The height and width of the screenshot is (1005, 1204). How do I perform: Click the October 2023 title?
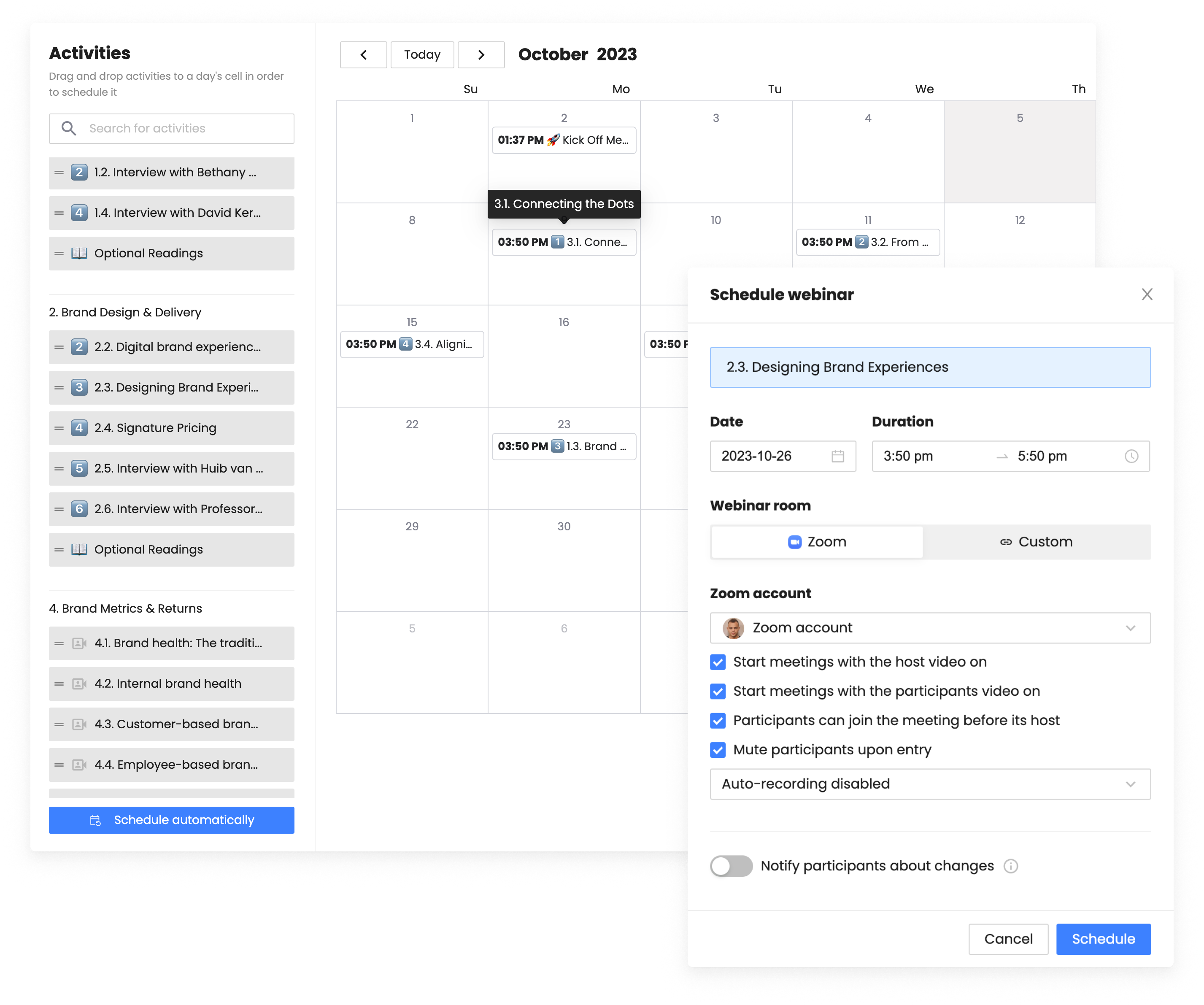click(x=578, y=54)
